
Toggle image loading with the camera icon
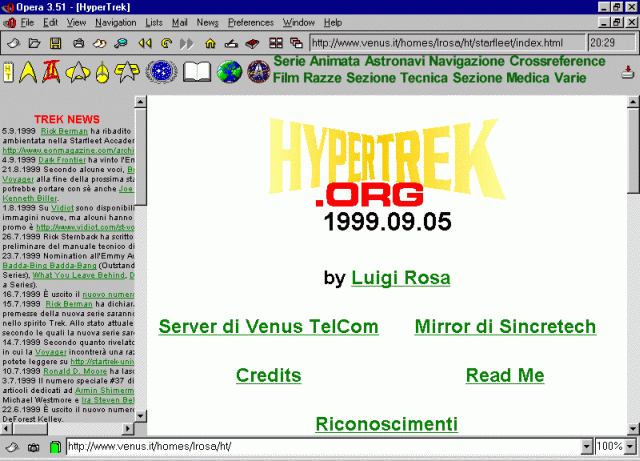click(x=33, y=447)
